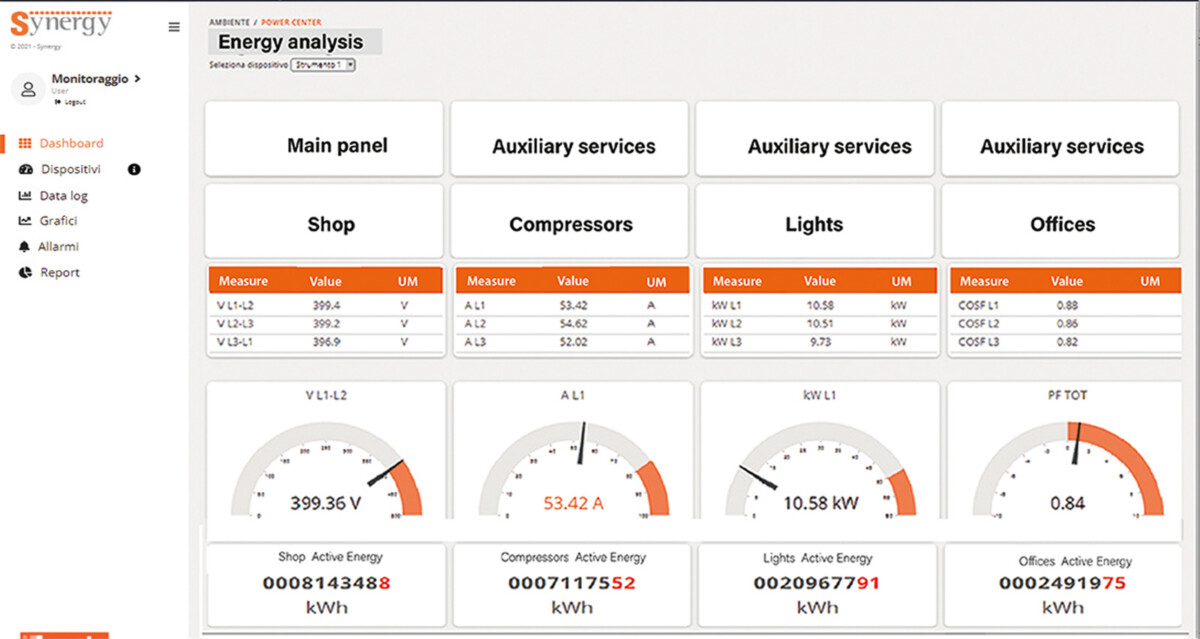Open Grafici from the sidebar menu
The width and height of the screenshot is (1200, 639).
pos(58,221)
